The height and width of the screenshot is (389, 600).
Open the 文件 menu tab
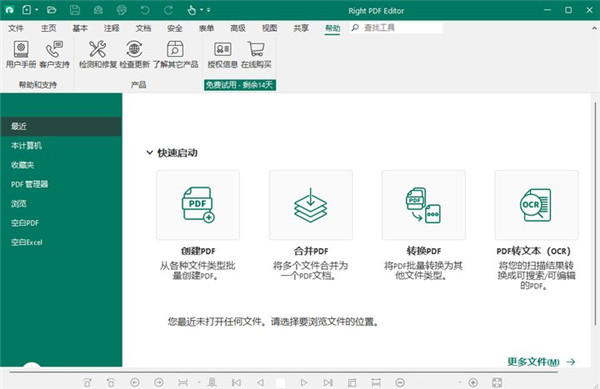(16, 28)
